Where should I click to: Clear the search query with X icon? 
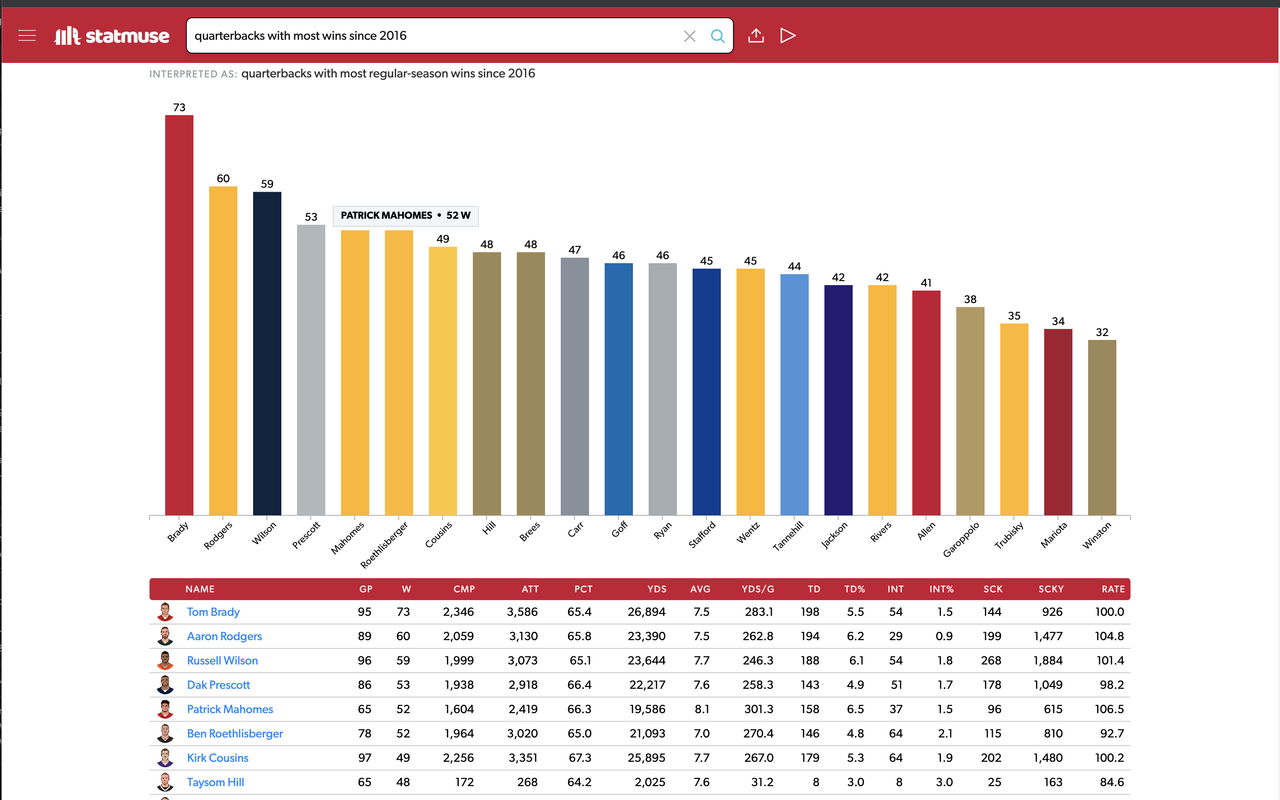[689, 36]
